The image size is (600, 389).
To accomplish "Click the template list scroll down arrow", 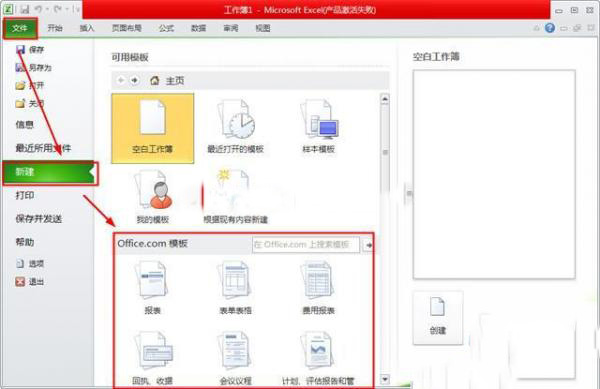I will coord(385,379).
